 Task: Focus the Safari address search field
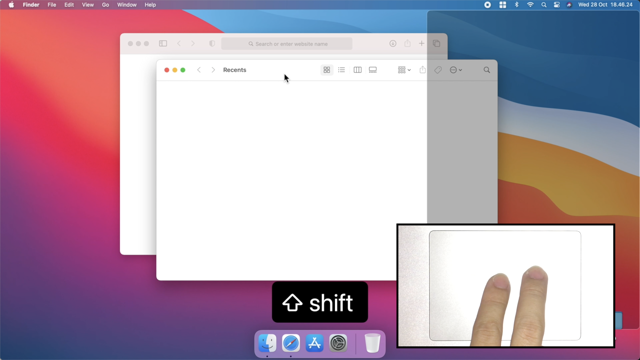click(287, 44)
